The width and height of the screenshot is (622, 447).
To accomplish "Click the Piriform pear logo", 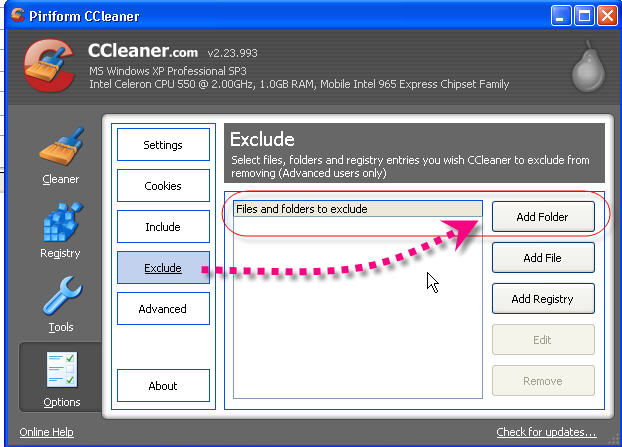I will click(588, 67).
